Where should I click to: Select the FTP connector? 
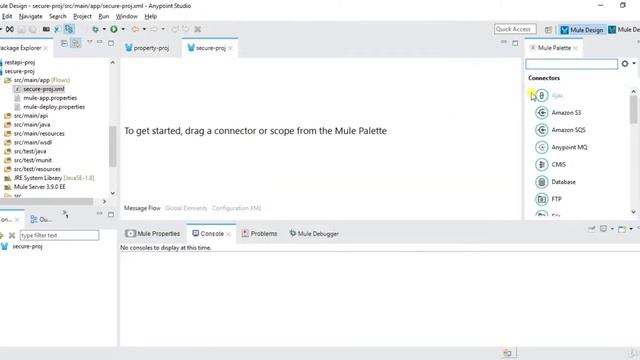click(x=549, y=199)
